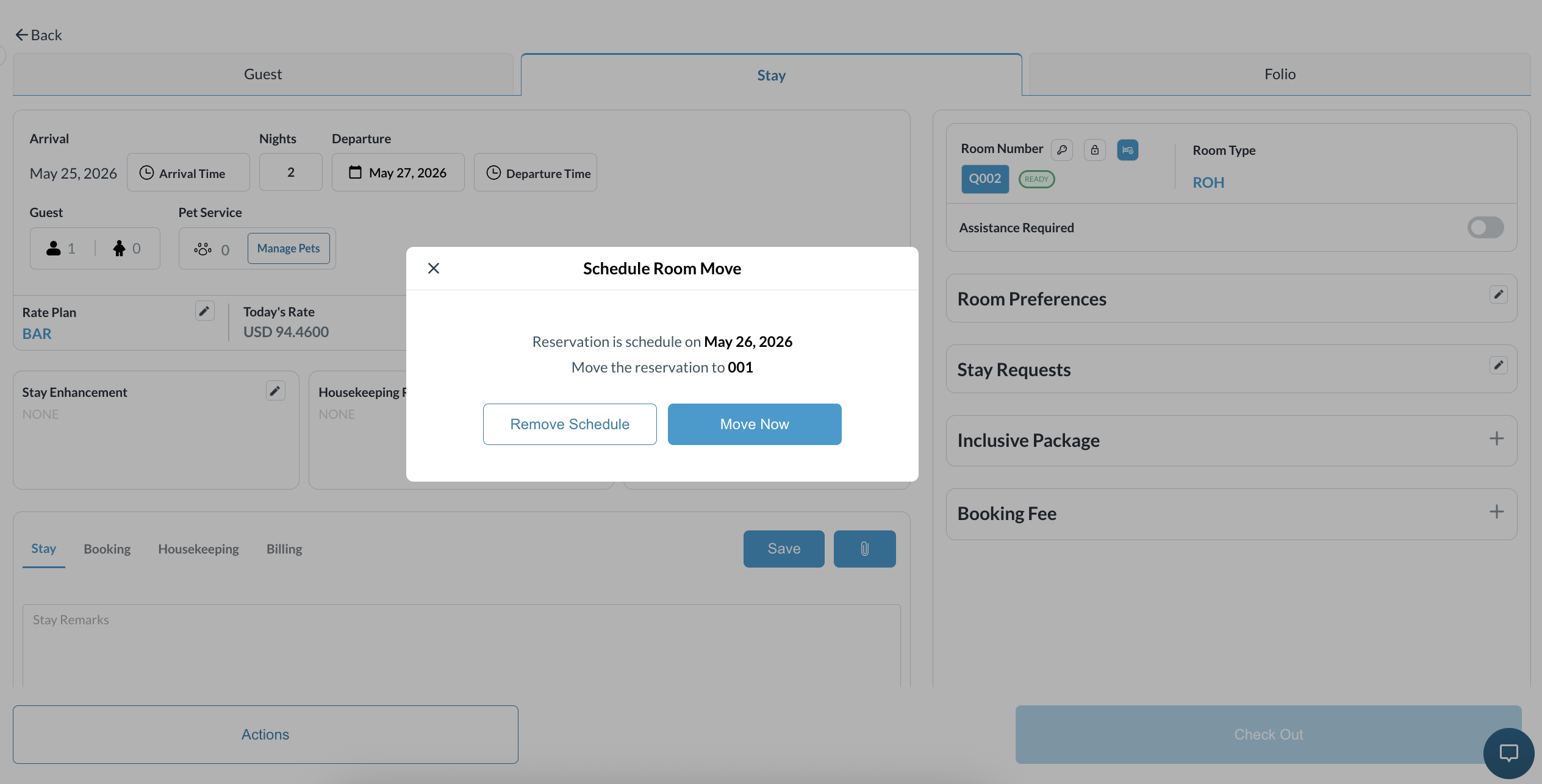The image size is (1542, 784).
Task: Open the May 27, 2026 departure date picker
Action: tap(398, 173)
